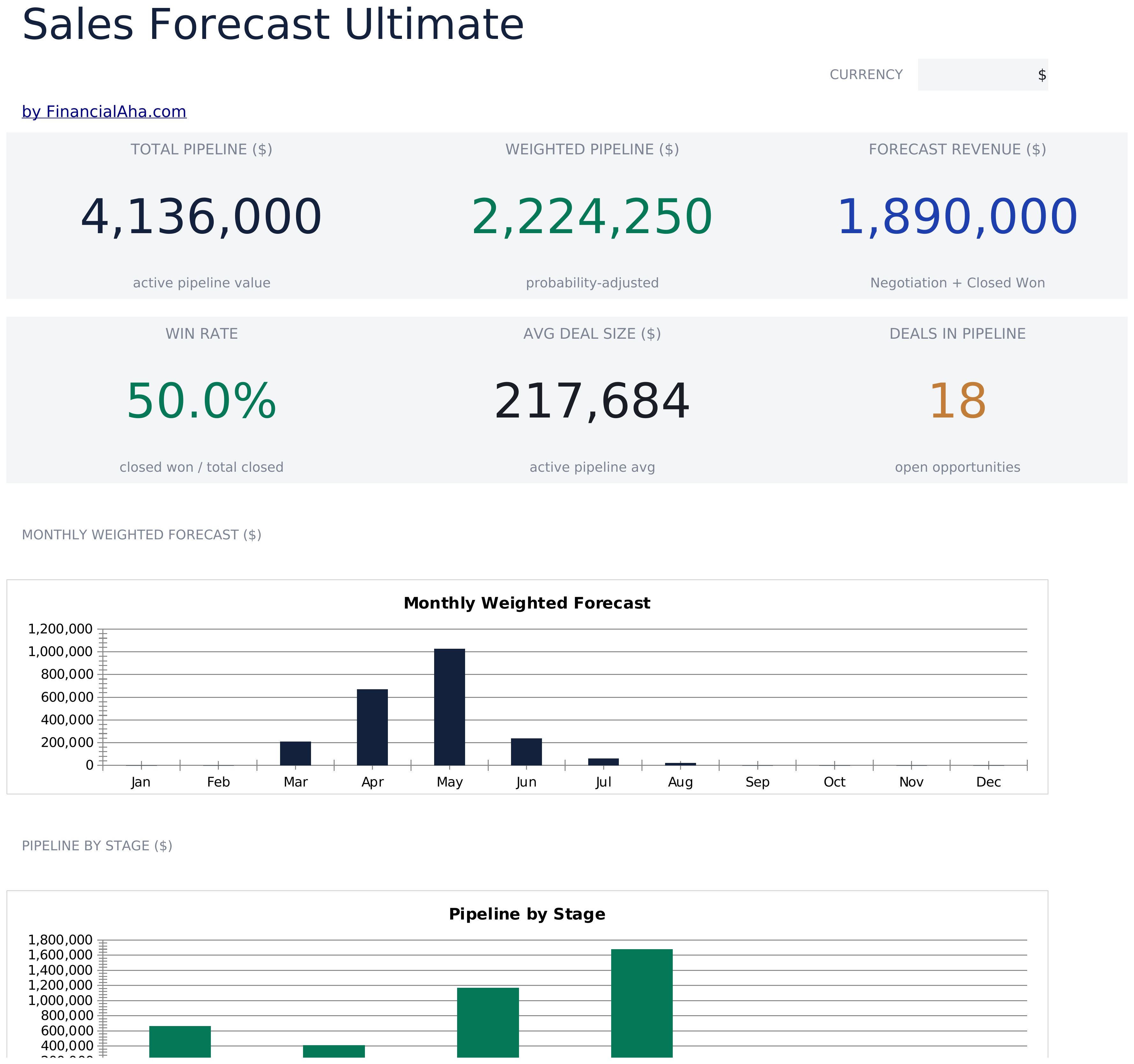This screenshot has height=1064, width=1134.
Task: Click the closed won / total closed caption
Action: (x=201, y=468)
